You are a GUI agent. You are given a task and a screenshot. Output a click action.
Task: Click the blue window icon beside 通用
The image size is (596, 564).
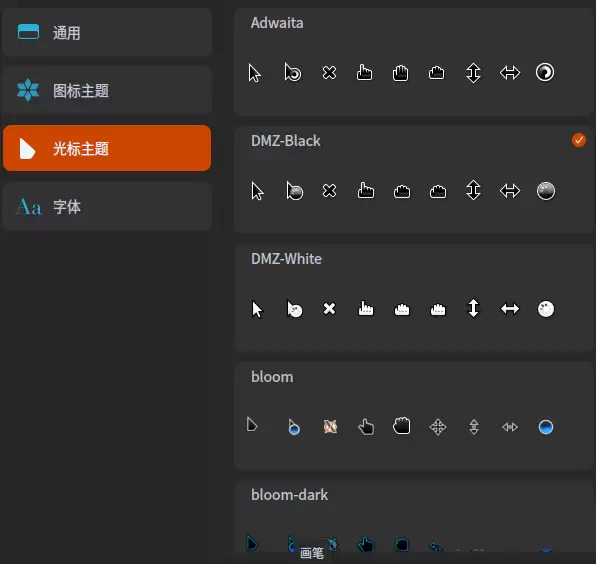[29, 32]
